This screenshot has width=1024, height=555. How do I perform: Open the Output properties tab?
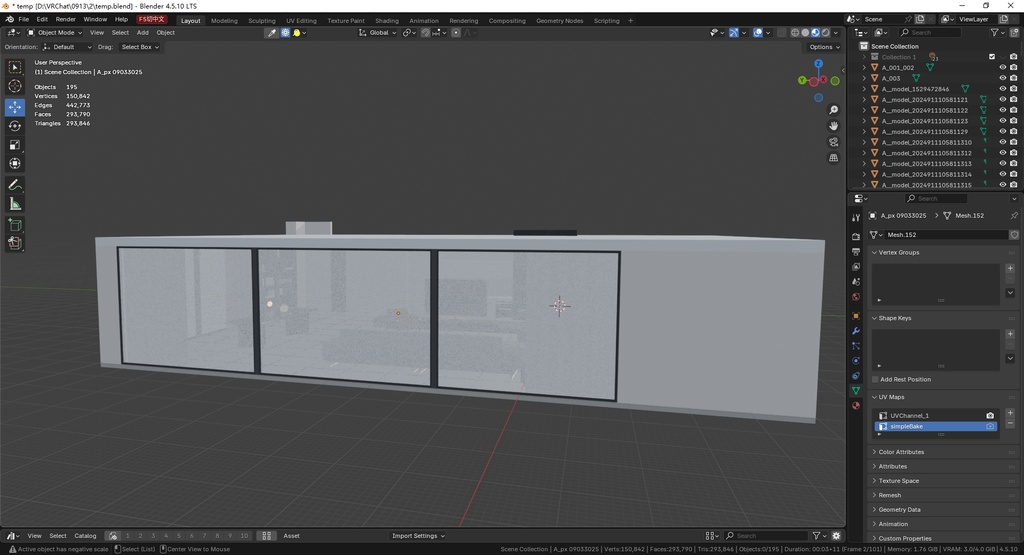coord(856,251)
